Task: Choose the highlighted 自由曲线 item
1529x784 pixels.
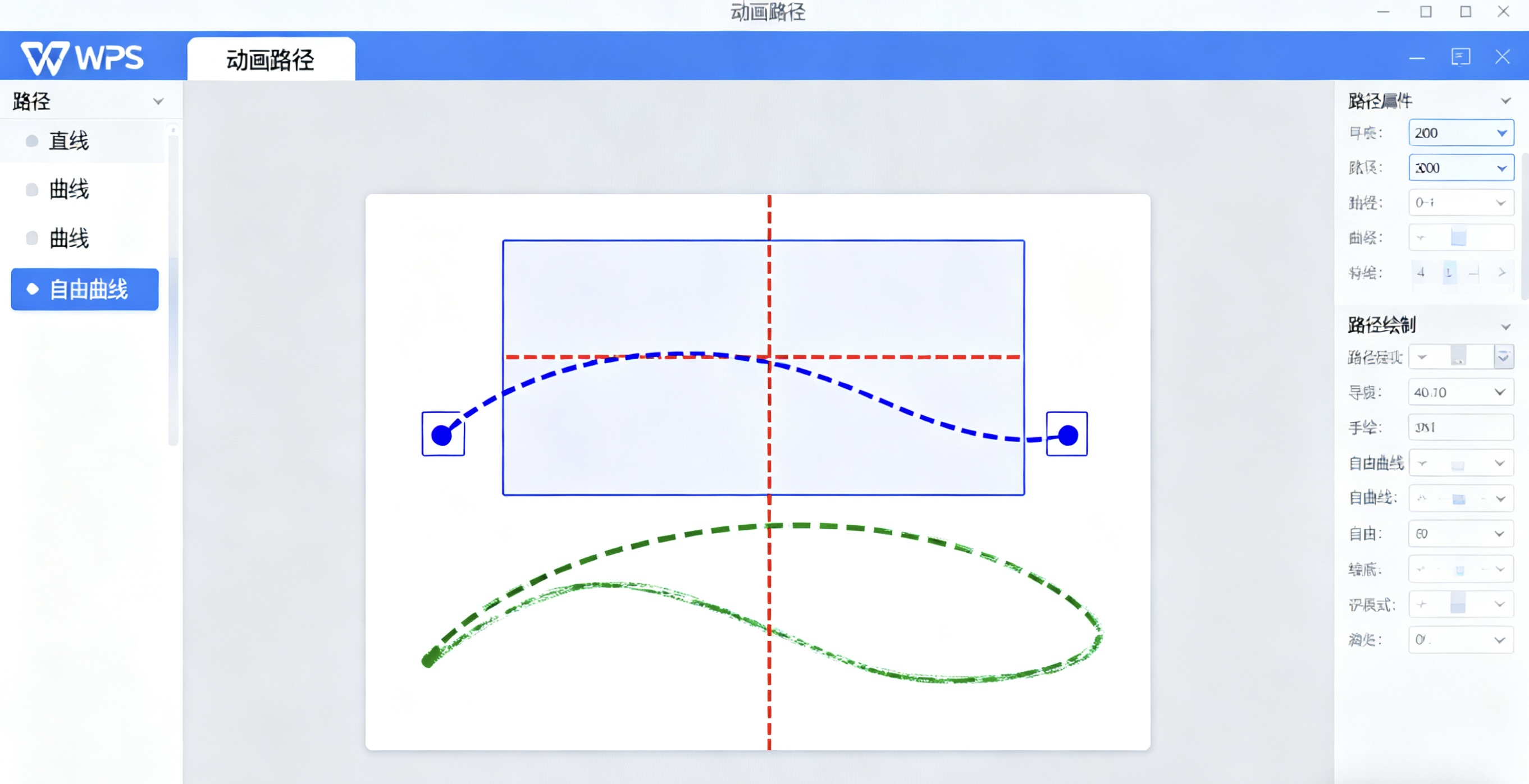Action: point(85,290)
